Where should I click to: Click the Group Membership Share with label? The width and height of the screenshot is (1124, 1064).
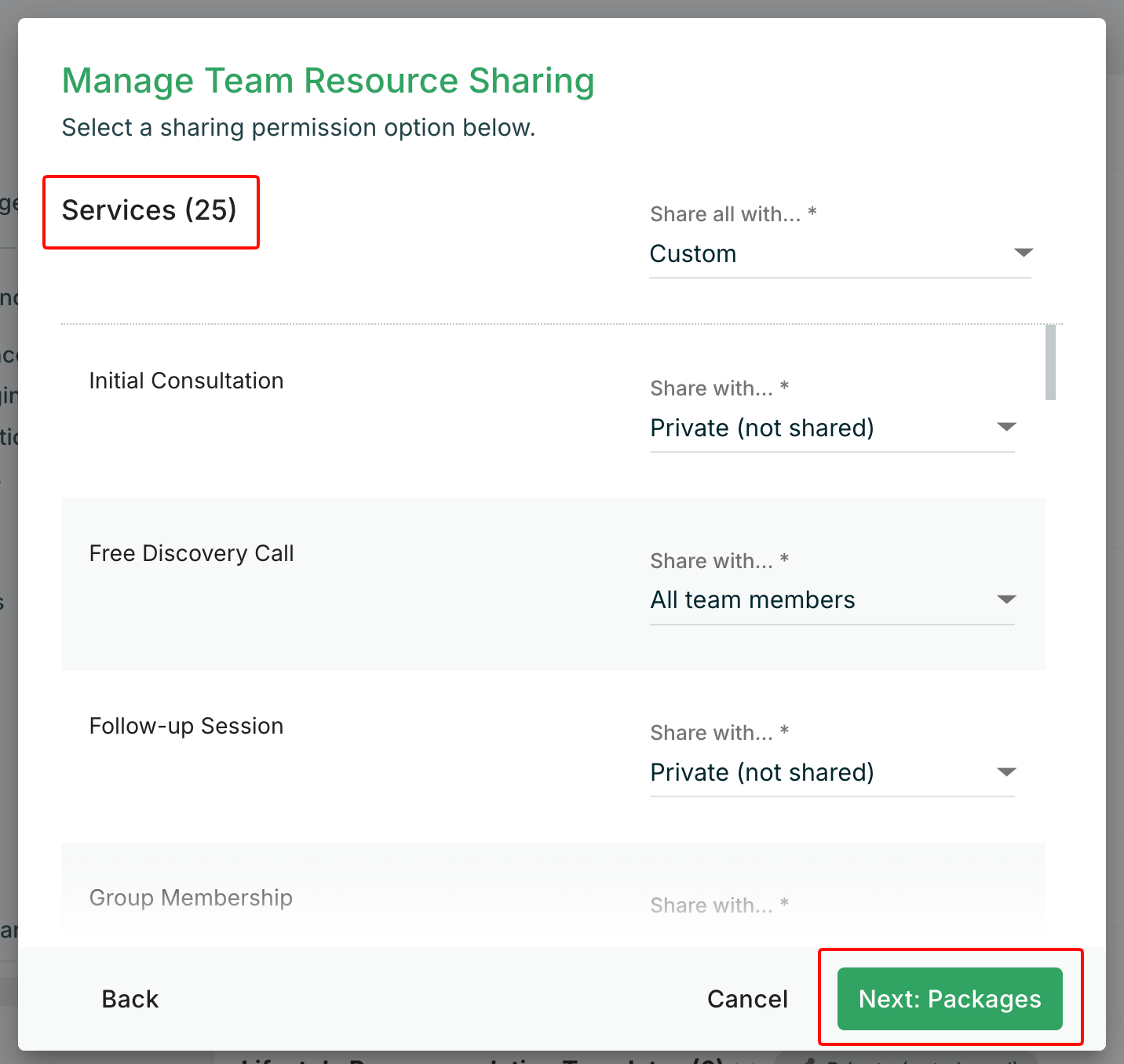pyautogui.click(x=718, y=905)
